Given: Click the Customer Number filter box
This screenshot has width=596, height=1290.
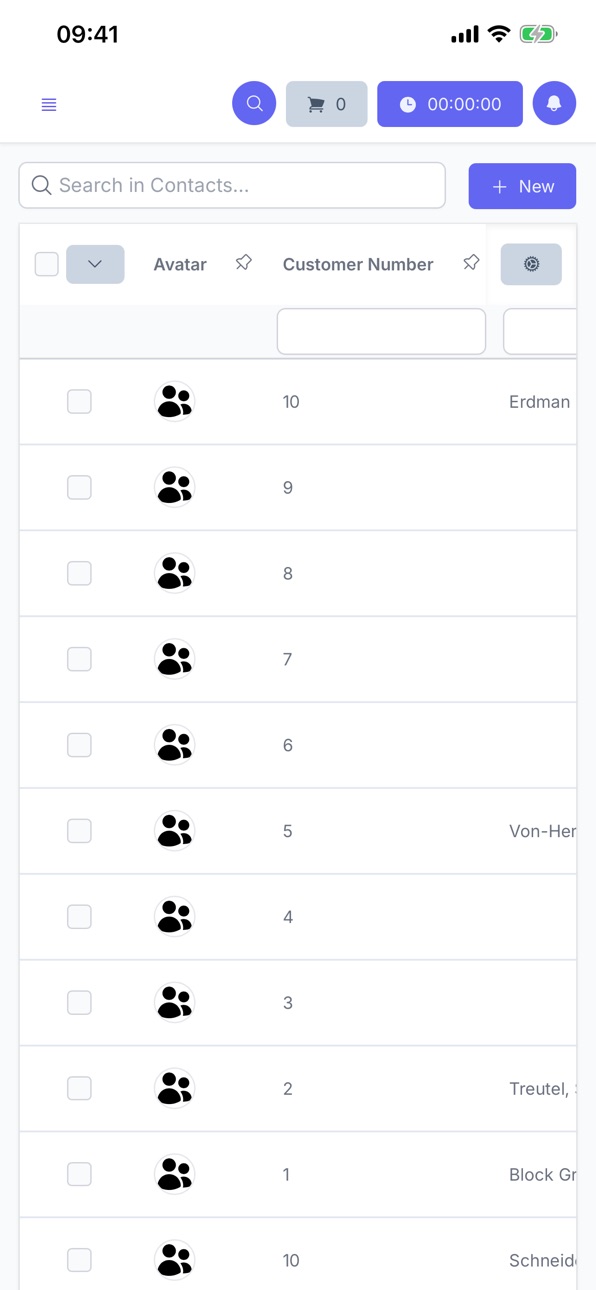Looking at the screenshot, I should tap(381, 331).
